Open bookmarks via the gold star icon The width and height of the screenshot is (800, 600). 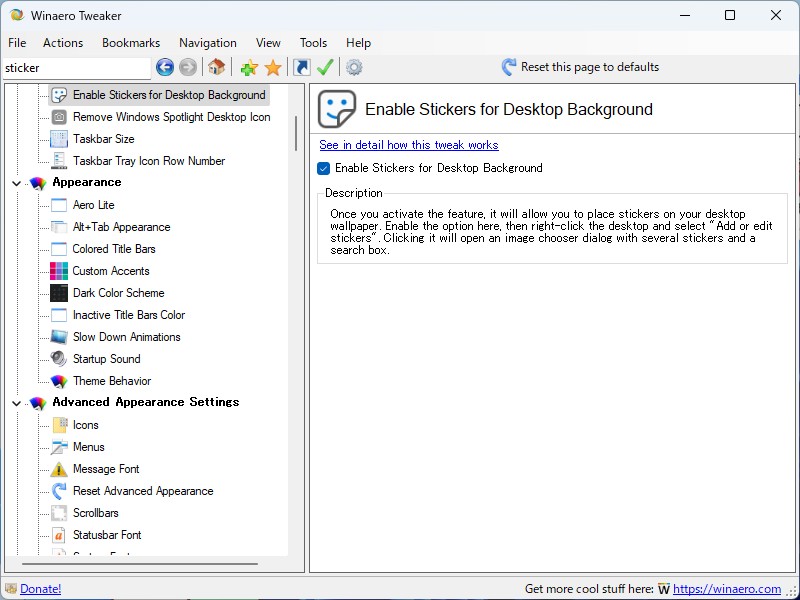(x=273, y=67)
